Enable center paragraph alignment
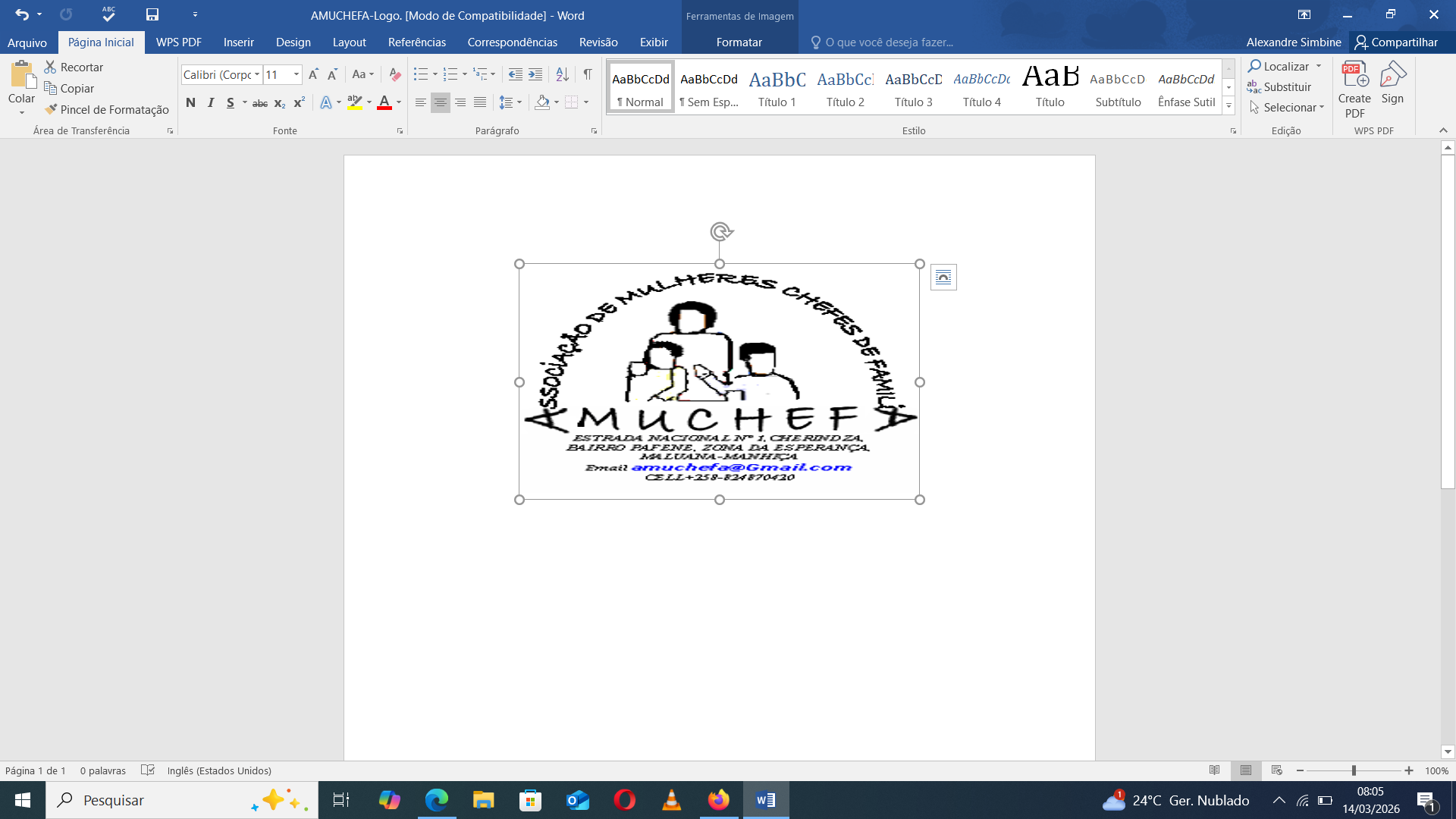Image resolution: width=1456 pixels, height=819 pixels. tap(440, 102)
